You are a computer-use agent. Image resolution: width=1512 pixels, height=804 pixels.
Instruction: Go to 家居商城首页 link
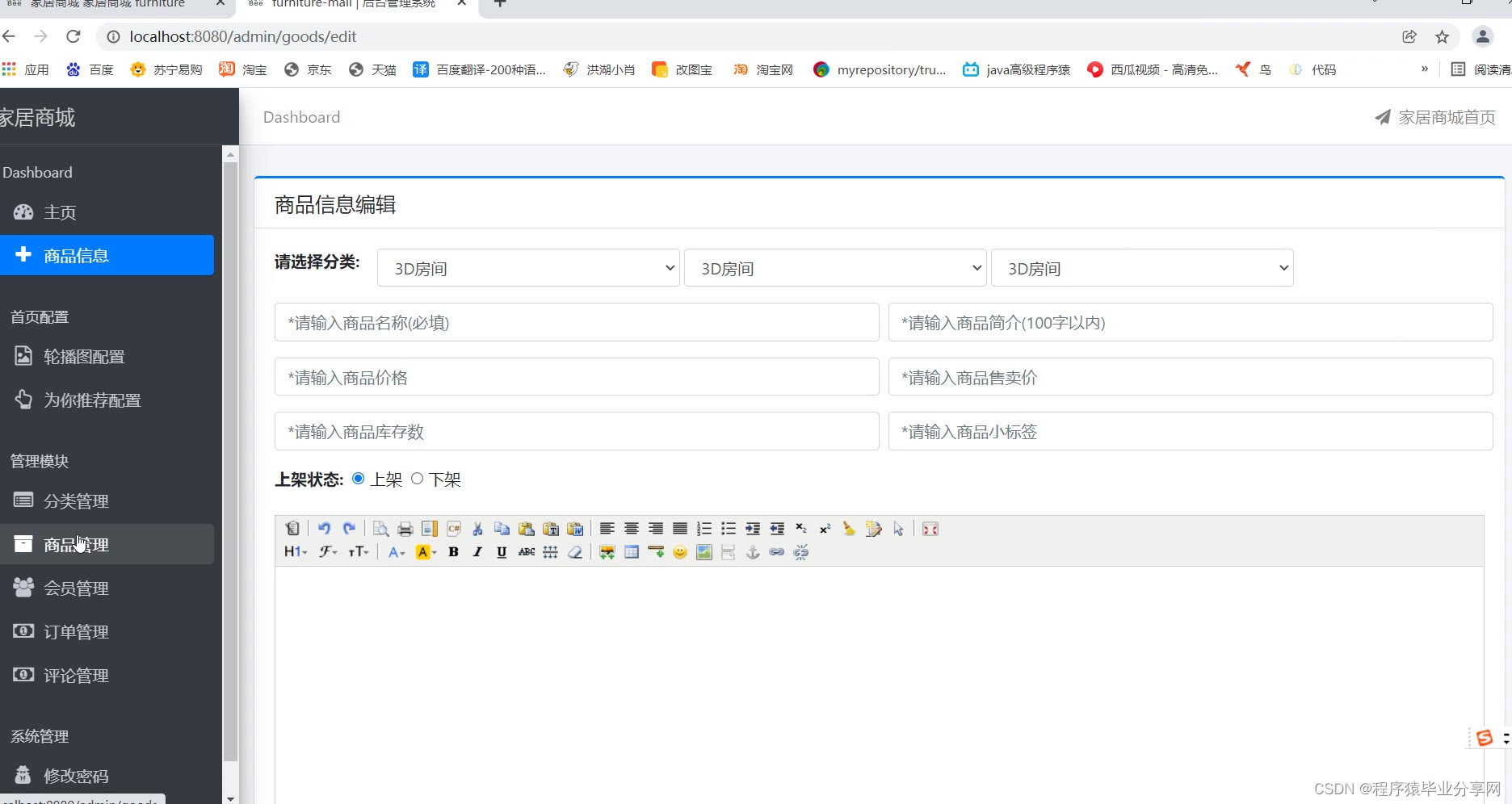(1435, 117)
